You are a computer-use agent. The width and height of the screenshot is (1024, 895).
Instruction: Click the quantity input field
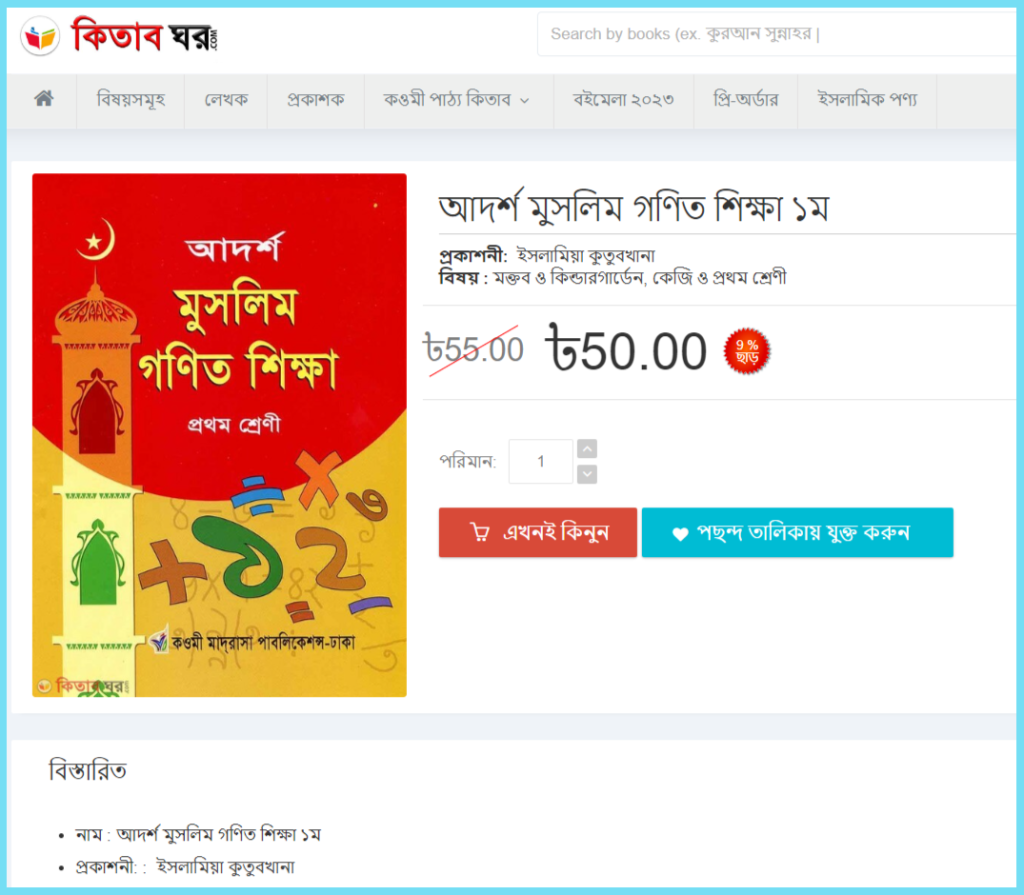coord(541,462)
